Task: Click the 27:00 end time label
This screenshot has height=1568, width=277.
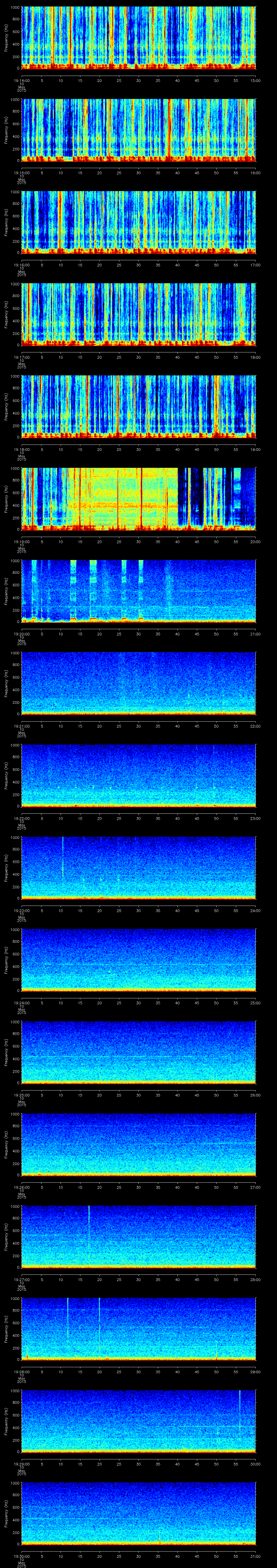Action: click(x=256, y=1187)
